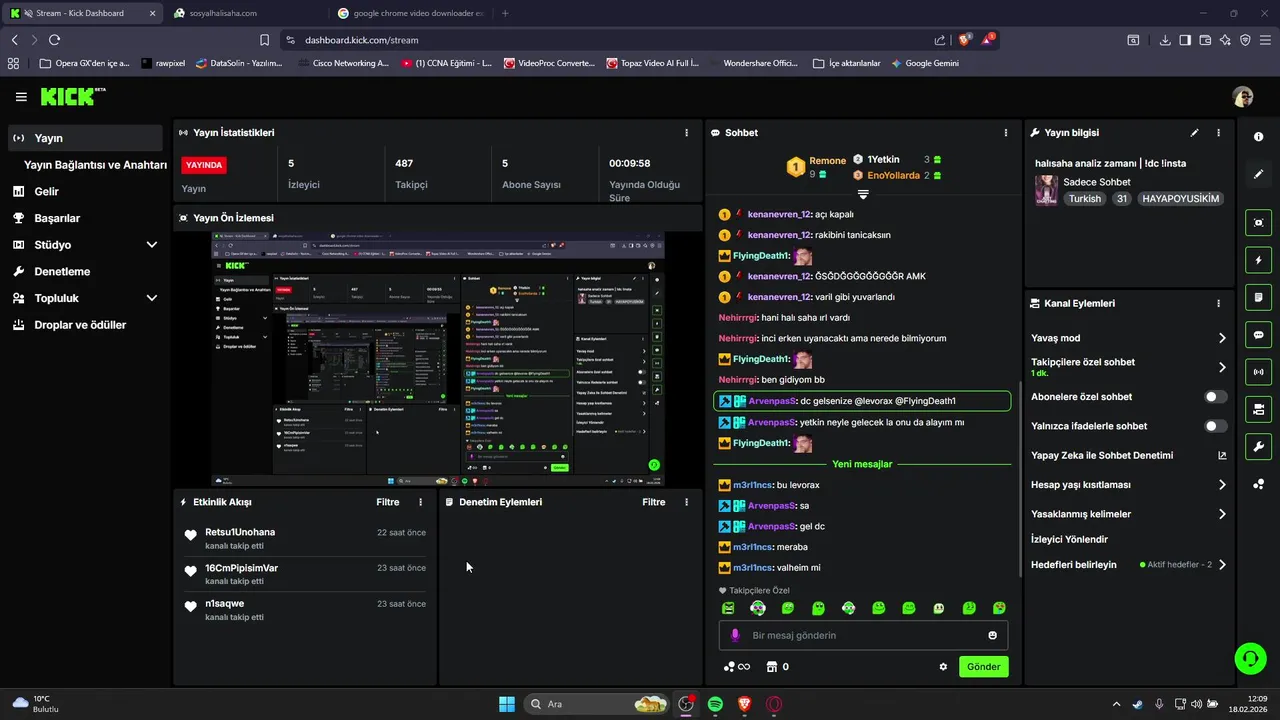This screenshot has width=1280, height=720.
Task: Collapse the pinned leaderboard chevron in chat
Action: click(863, 195)
